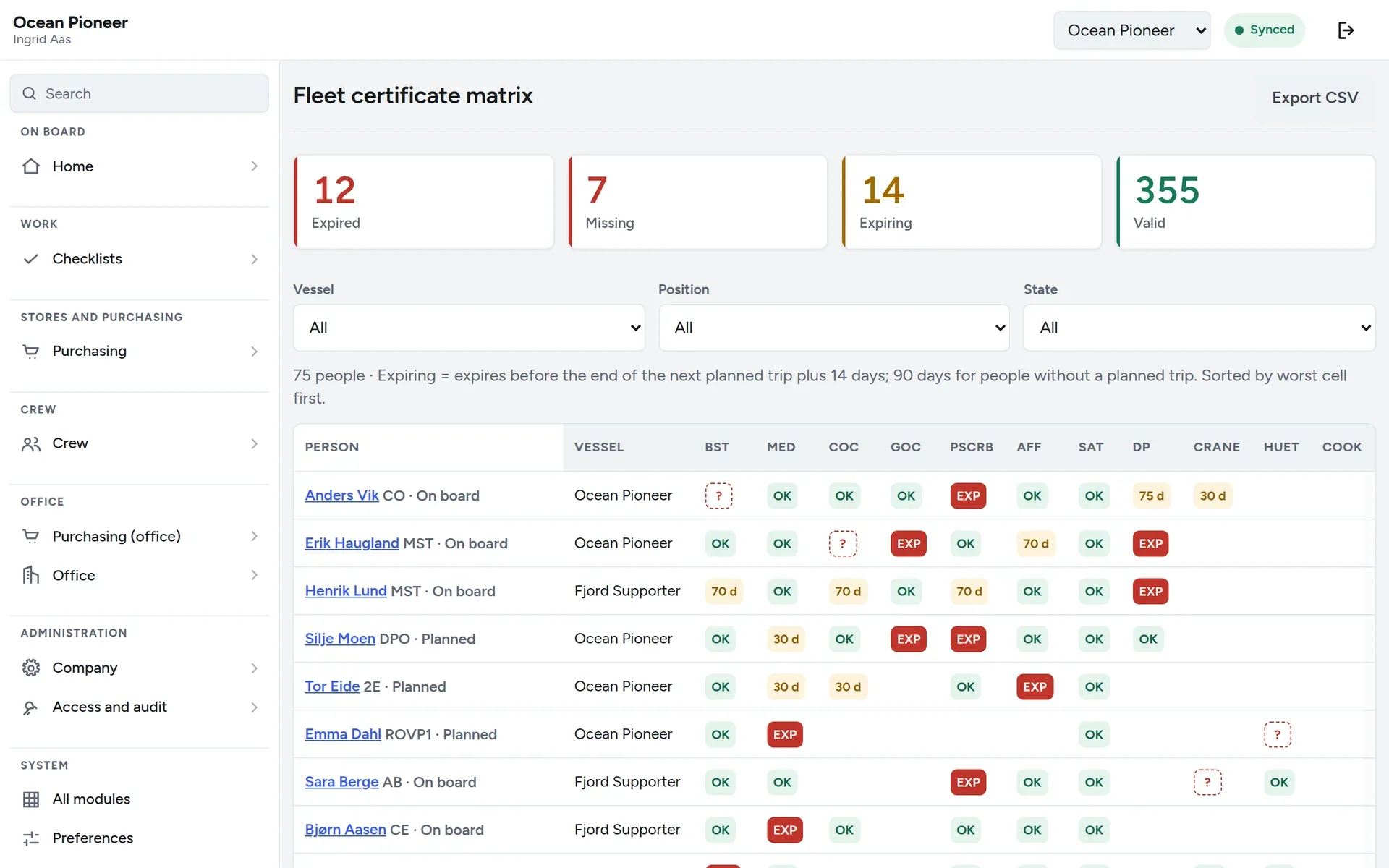This screenshot has height=868, width=1389.
Task: Click the search magnifier icon
Action: (30, 93)
